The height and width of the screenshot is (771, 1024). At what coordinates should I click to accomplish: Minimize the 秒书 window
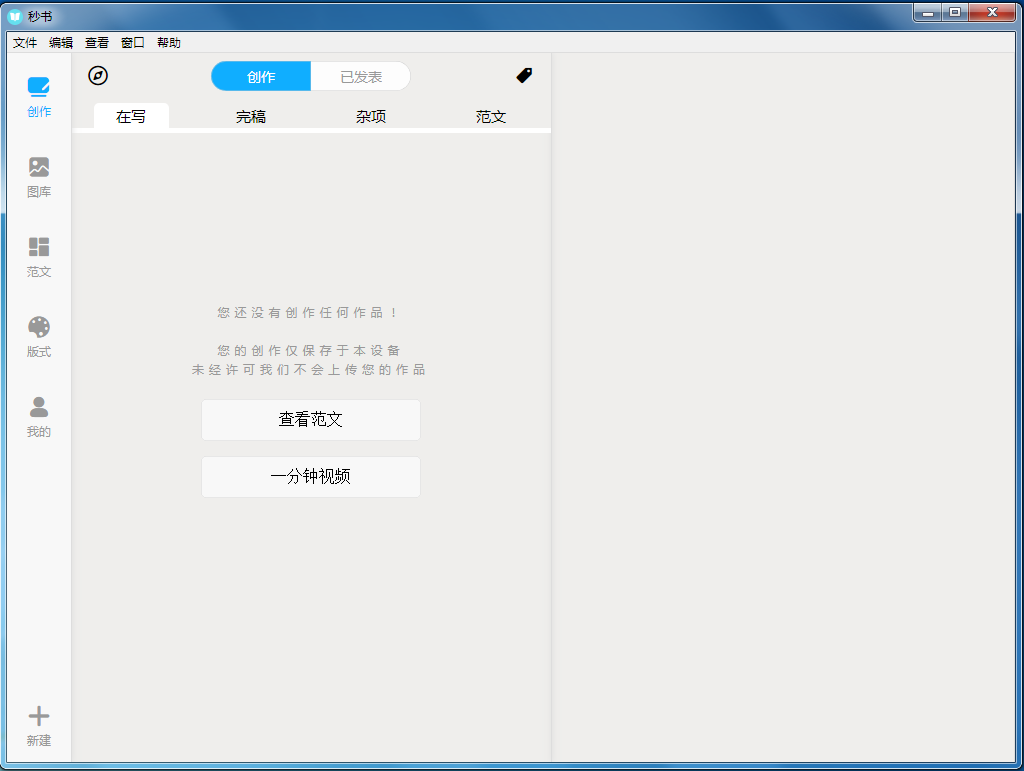coord(927,12)
